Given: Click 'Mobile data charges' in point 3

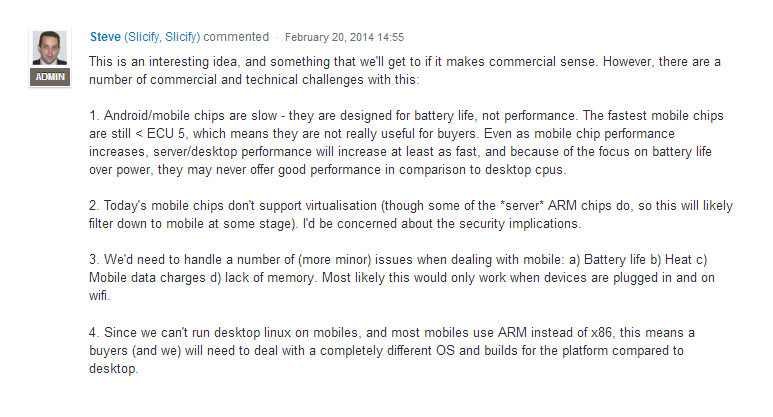Looking at the screenshot, I should coord(147,278).
